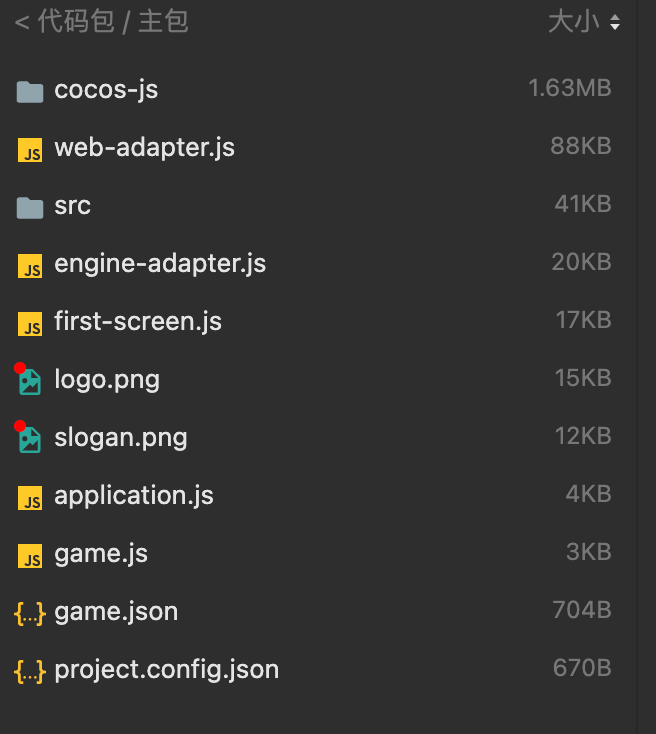The image size is (656, 734).
Task: Click the slogan.png image file icon
Action: pyautogui.click(x=30, y=439)
